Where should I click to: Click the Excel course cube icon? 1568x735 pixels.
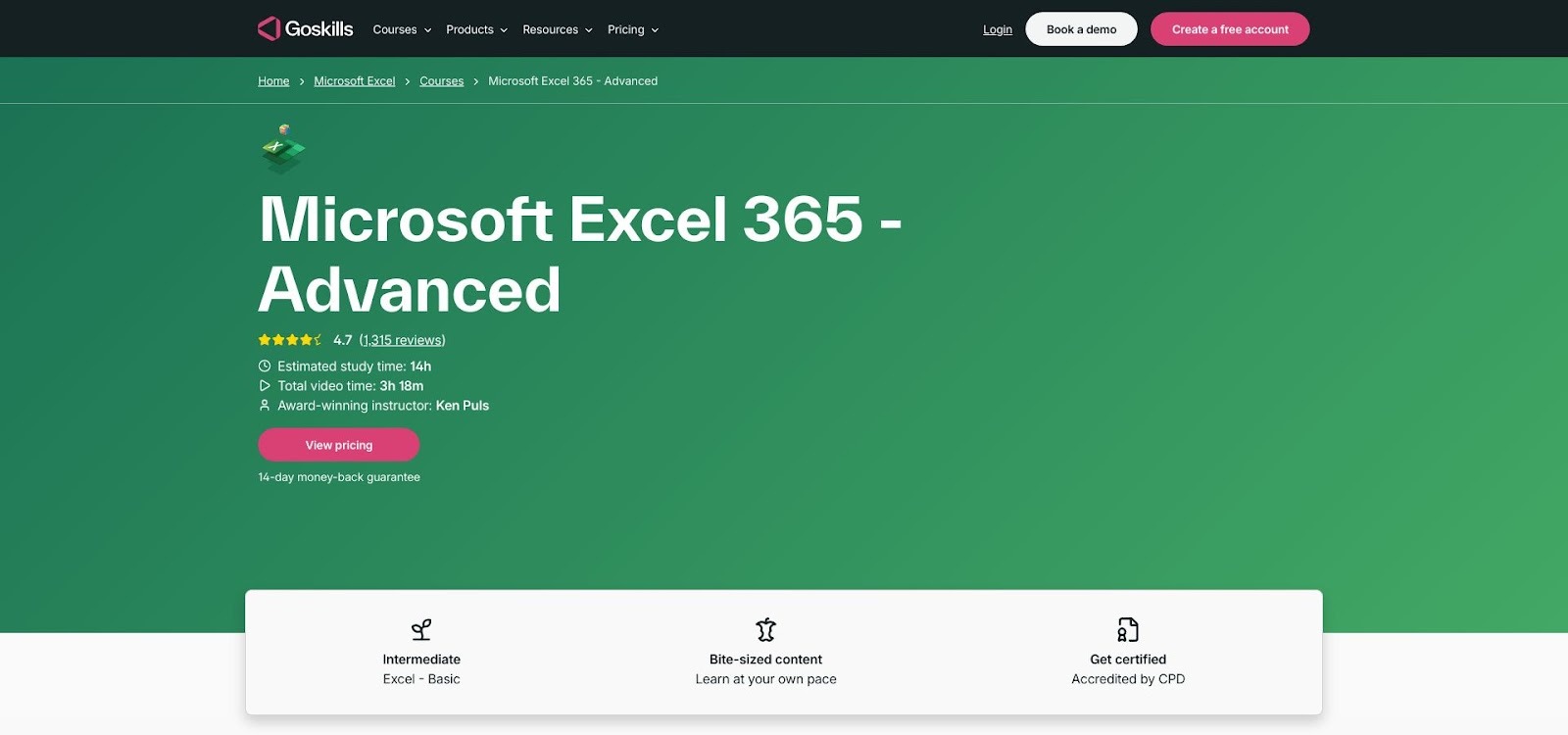(283, 150)
